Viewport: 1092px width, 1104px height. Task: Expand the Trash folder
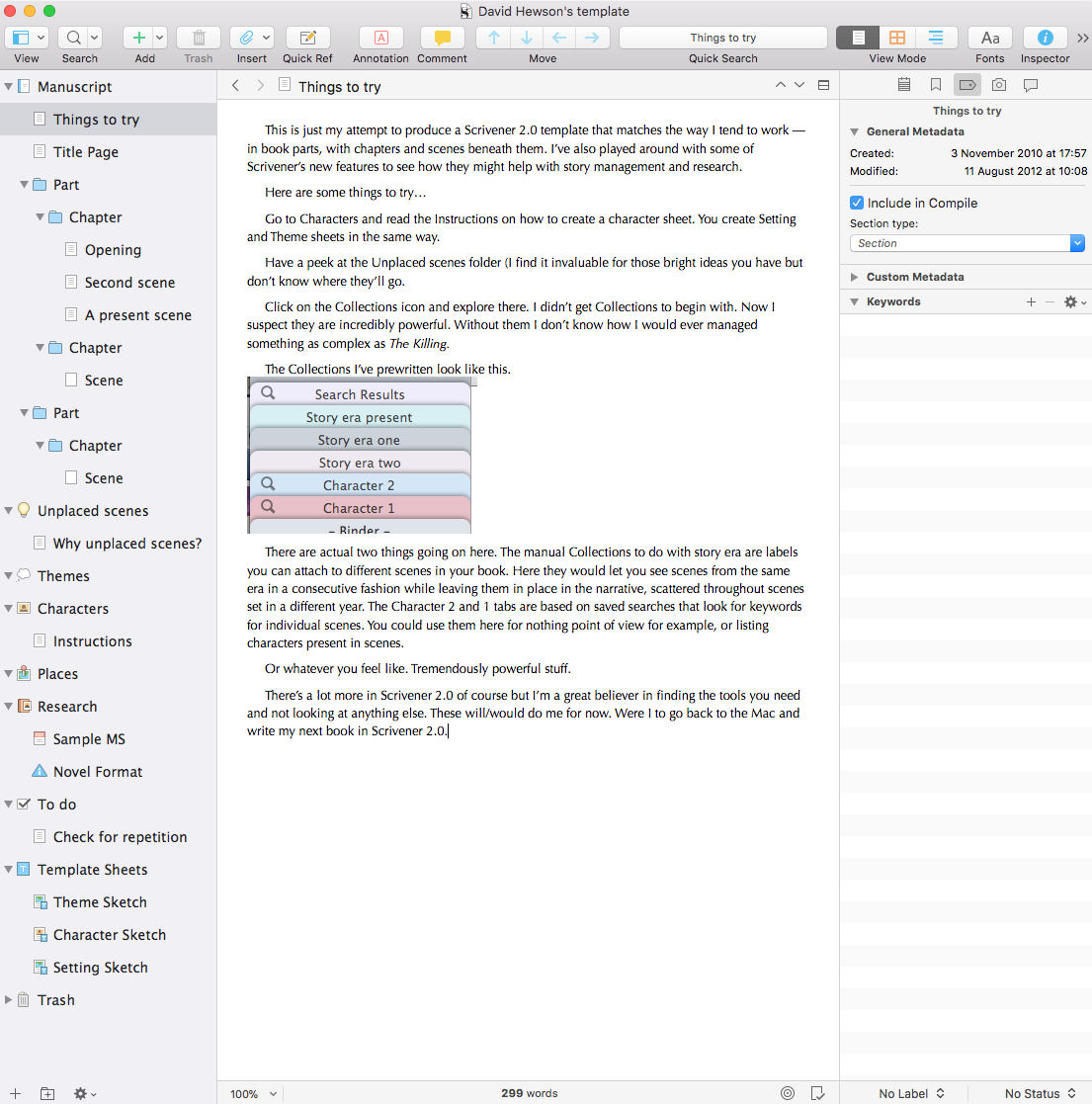coord(9,1000)
